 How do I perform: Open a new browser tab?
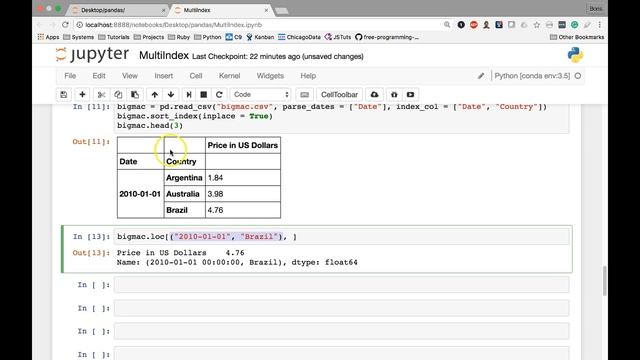(x=282, y=10)
